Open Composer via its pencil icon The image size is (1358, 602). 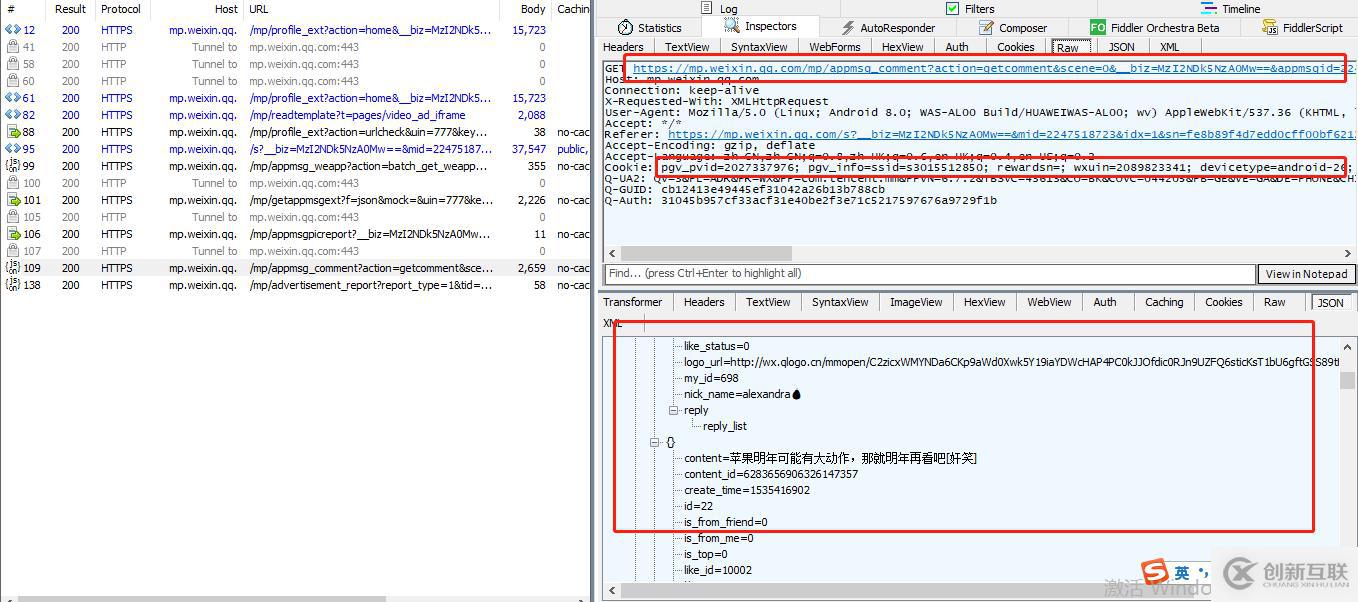click(986, 27)
